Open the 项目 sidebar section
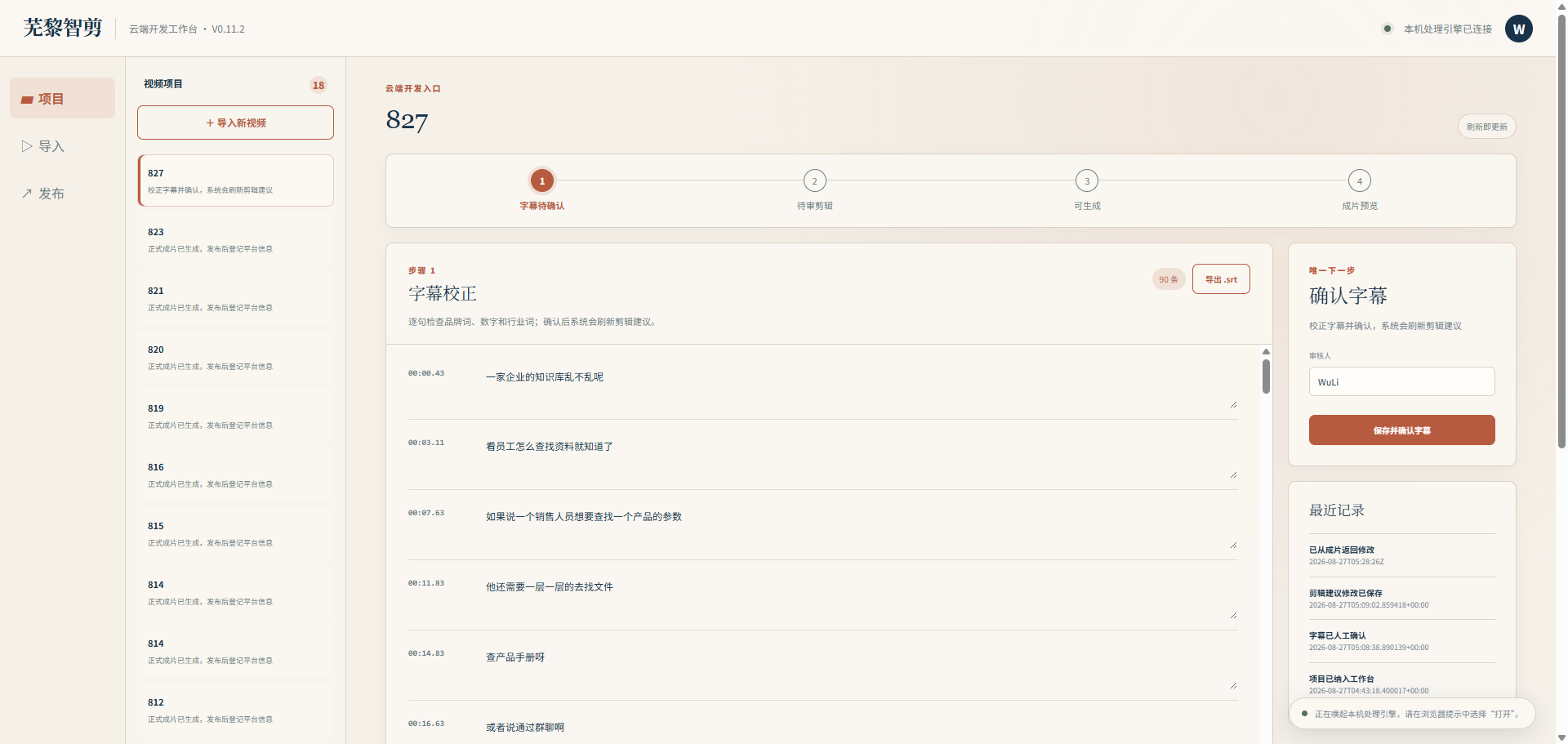 pyautogui.click(x=62, y=98)
